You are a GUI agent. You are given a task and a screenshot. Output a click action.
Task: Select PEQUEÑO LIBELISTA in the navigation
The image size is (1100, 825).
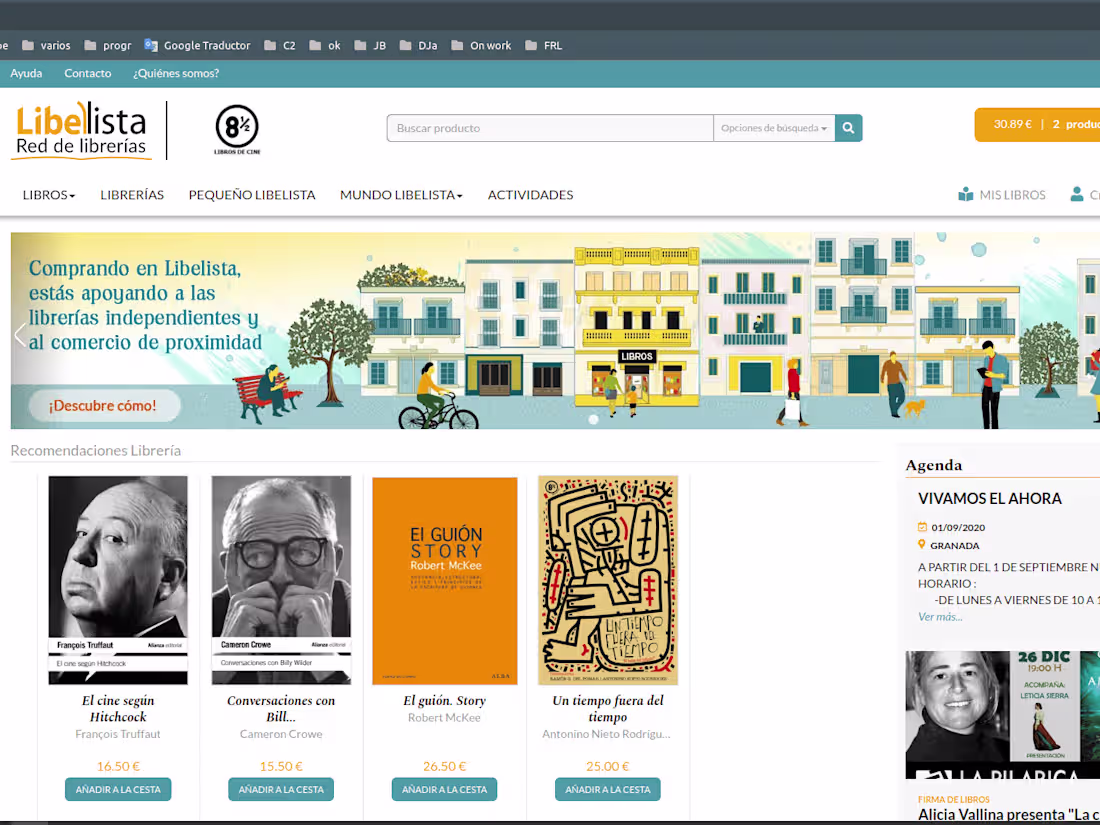point(251,195)
